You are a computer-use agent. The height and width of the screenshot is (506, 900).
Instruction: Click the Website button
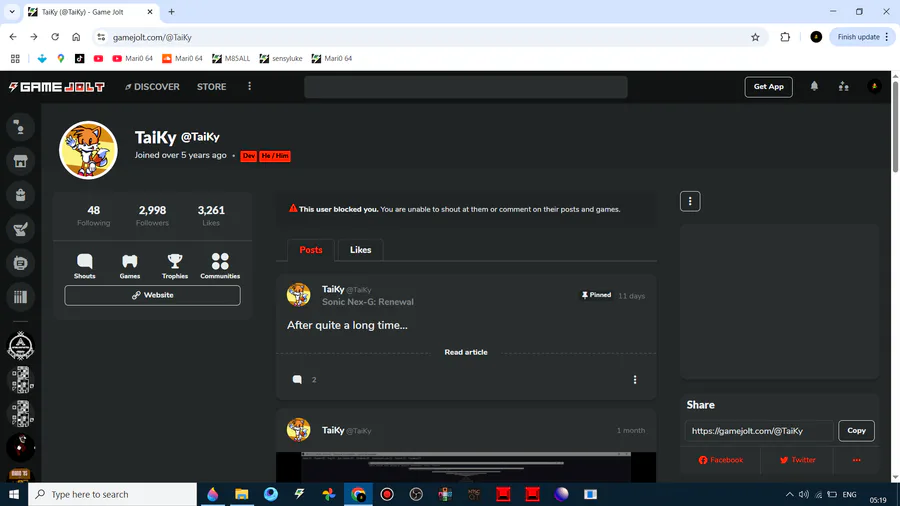tap(152, 295)
